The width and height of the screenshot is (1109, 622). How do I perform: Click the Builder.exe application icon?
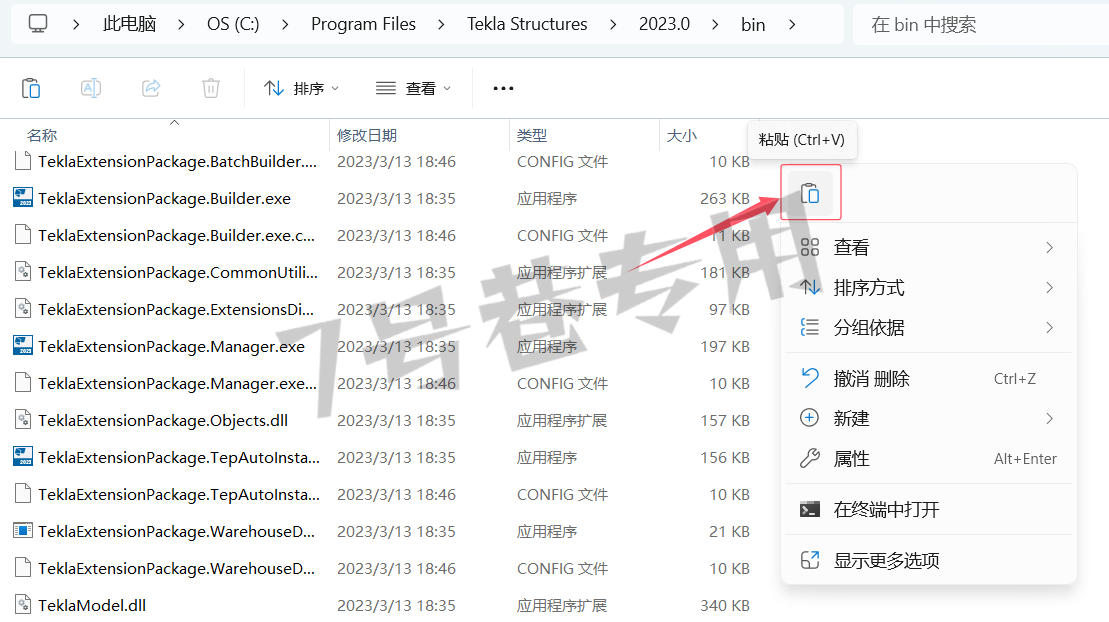point(23,197)
